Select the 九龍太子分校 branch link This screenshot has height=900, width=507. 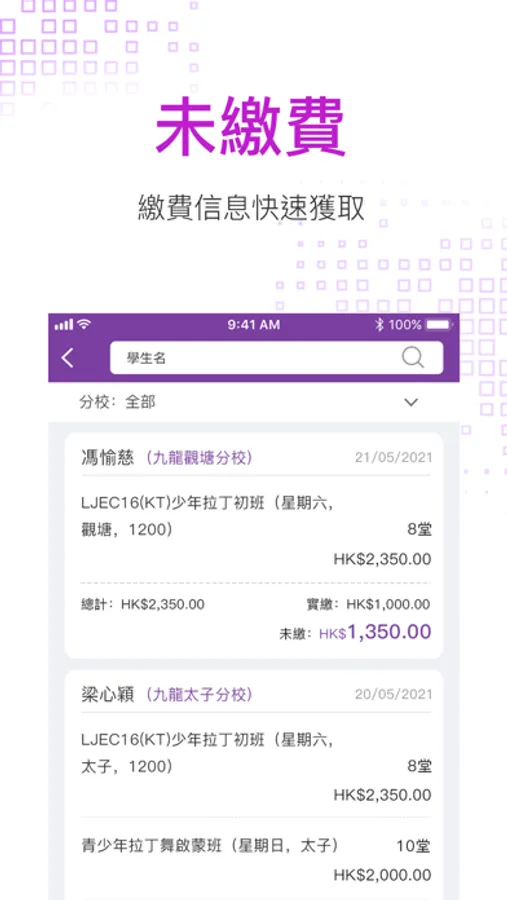pos(199,695)
